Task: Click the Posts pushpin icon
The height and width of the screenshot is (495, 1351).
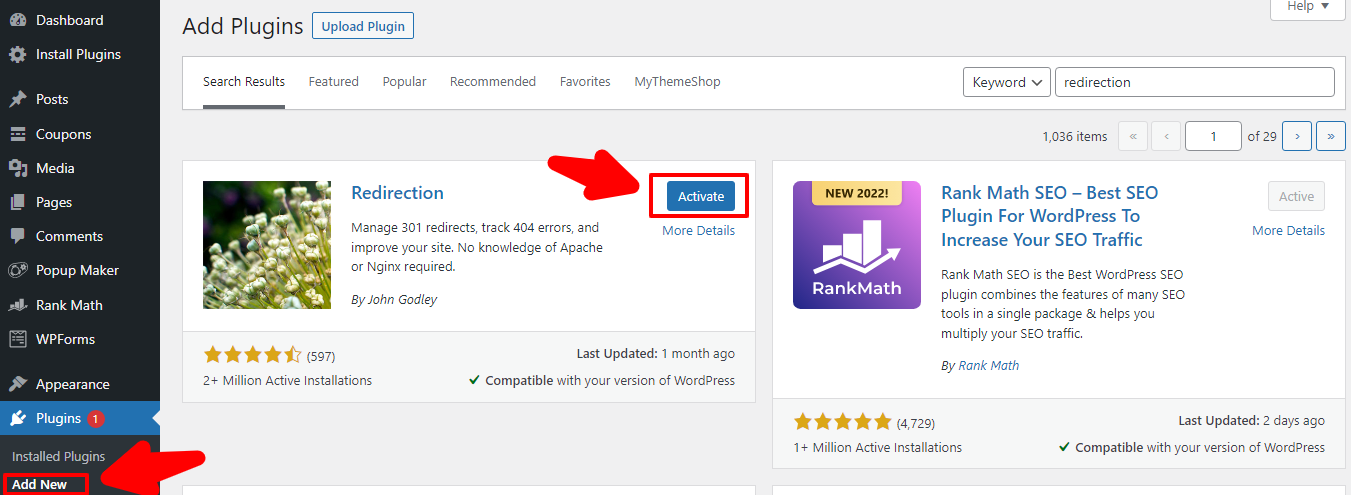Action: 17,99
